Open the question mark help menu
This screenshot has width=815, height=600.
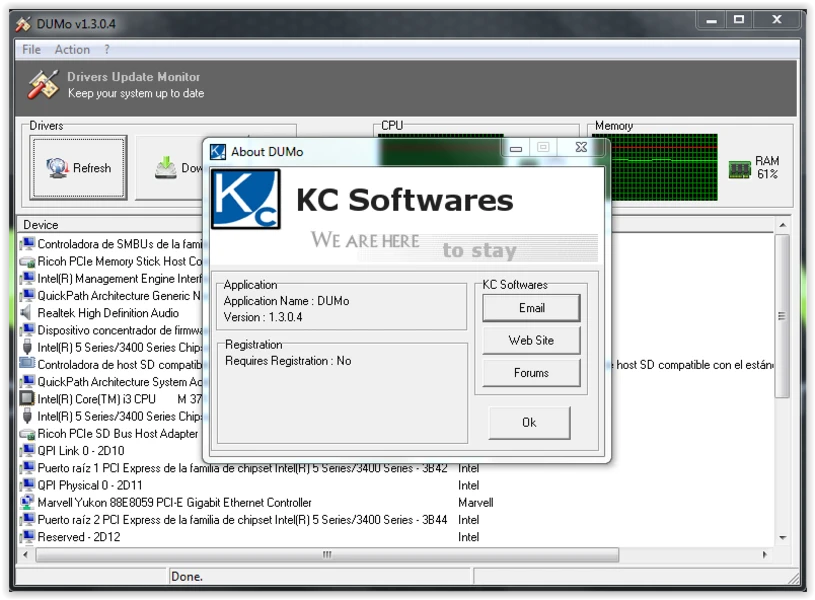(107, 49)
